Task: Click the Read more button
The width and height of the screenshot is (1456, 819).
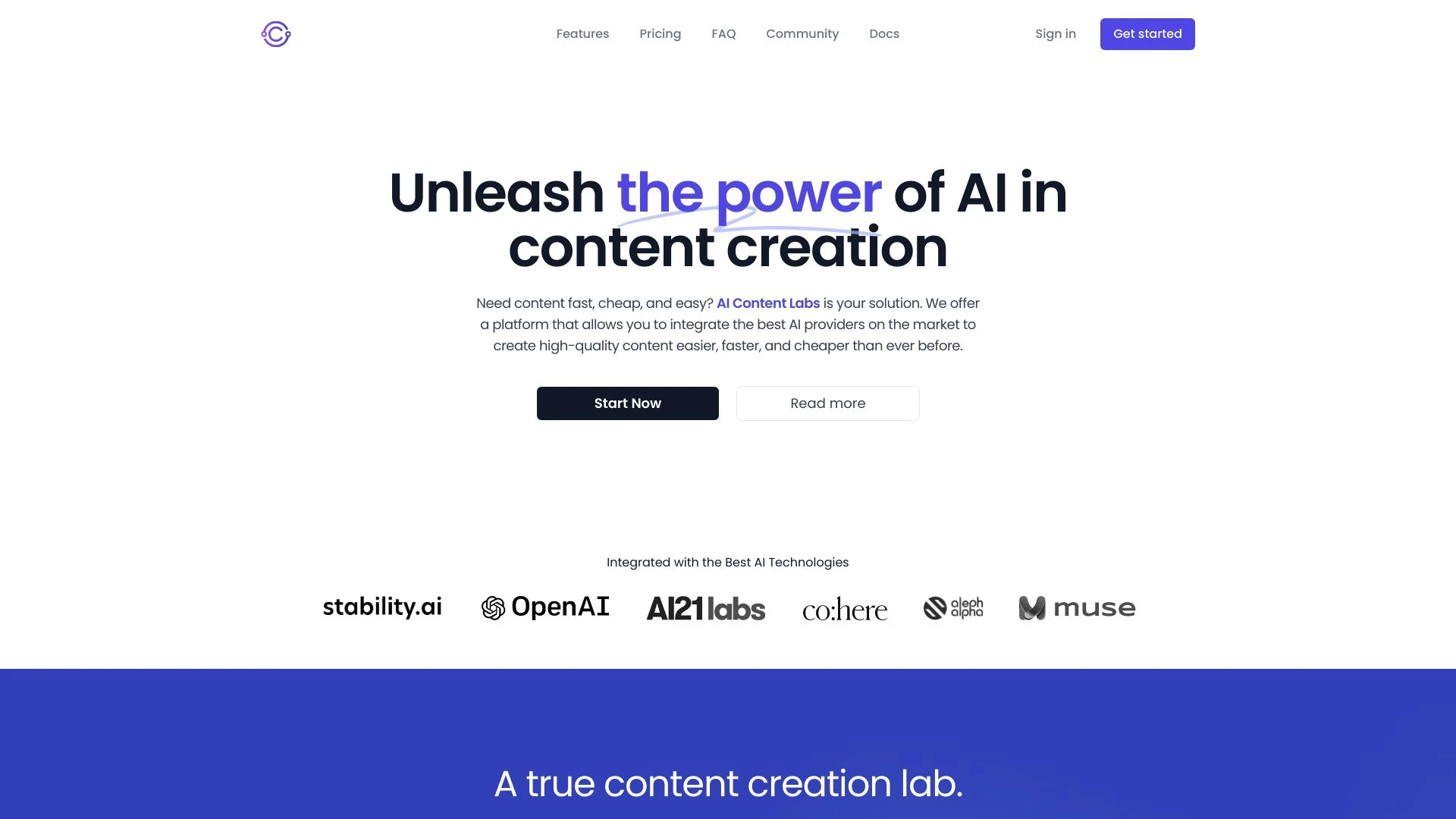Action: coord(828,403)
